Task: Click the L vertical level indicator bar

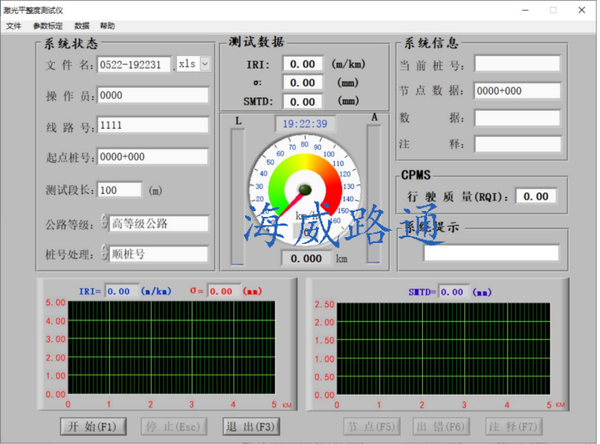Action: click(238, 195)
